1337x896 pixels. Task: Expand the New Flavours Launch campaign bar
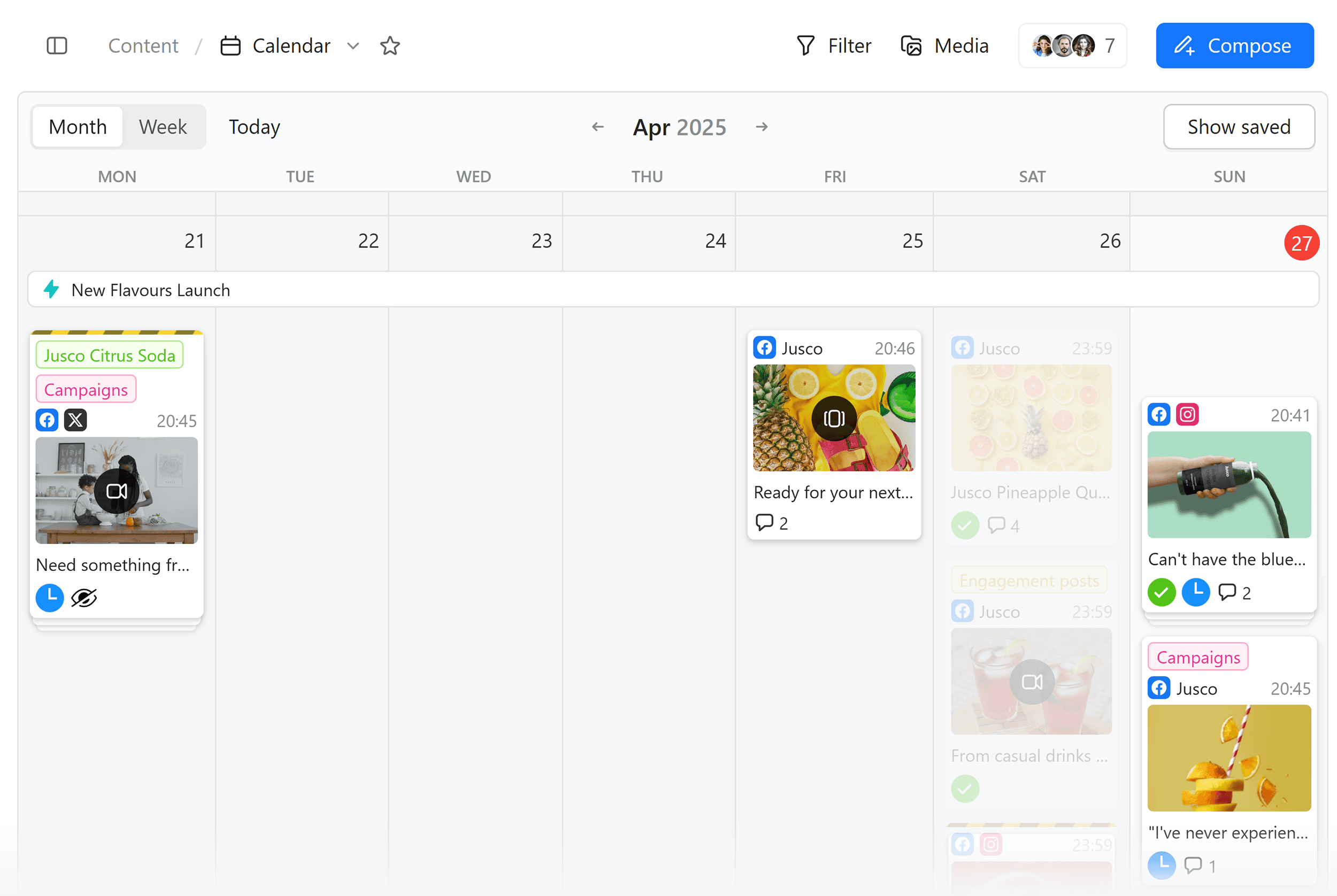[150, 290]
